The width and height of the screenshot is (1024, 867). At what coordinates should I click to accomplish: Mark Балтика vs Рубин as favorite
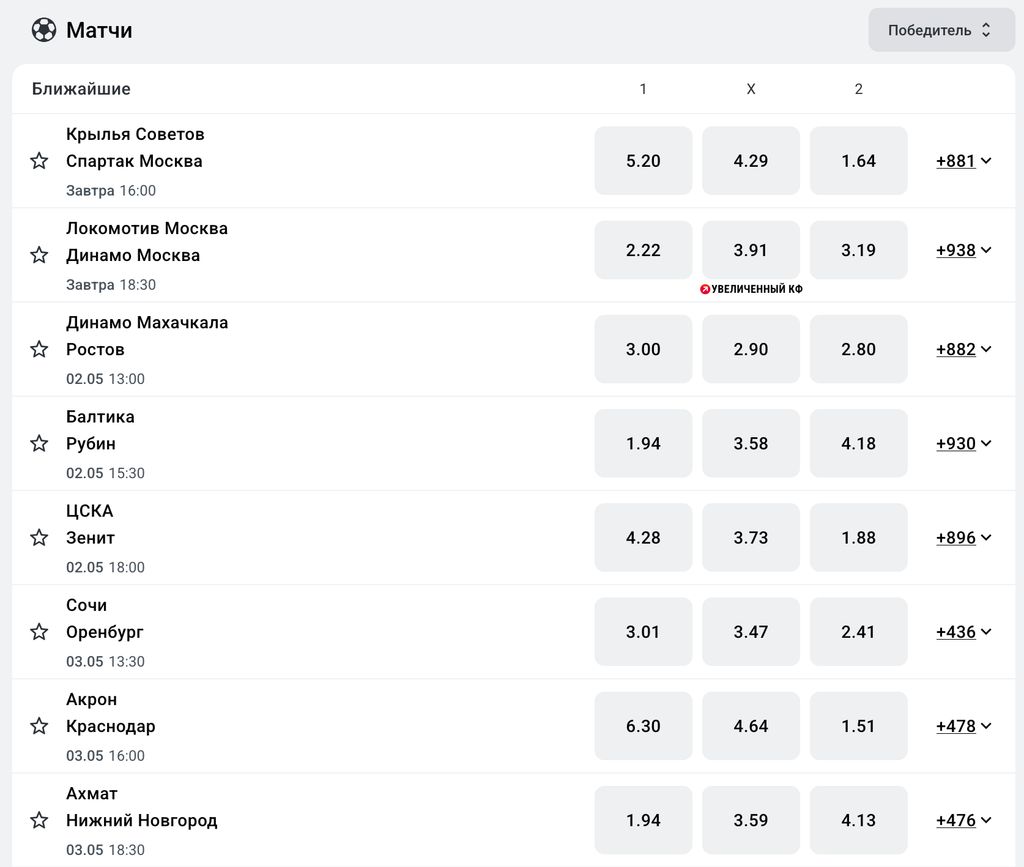pos(39,443)
